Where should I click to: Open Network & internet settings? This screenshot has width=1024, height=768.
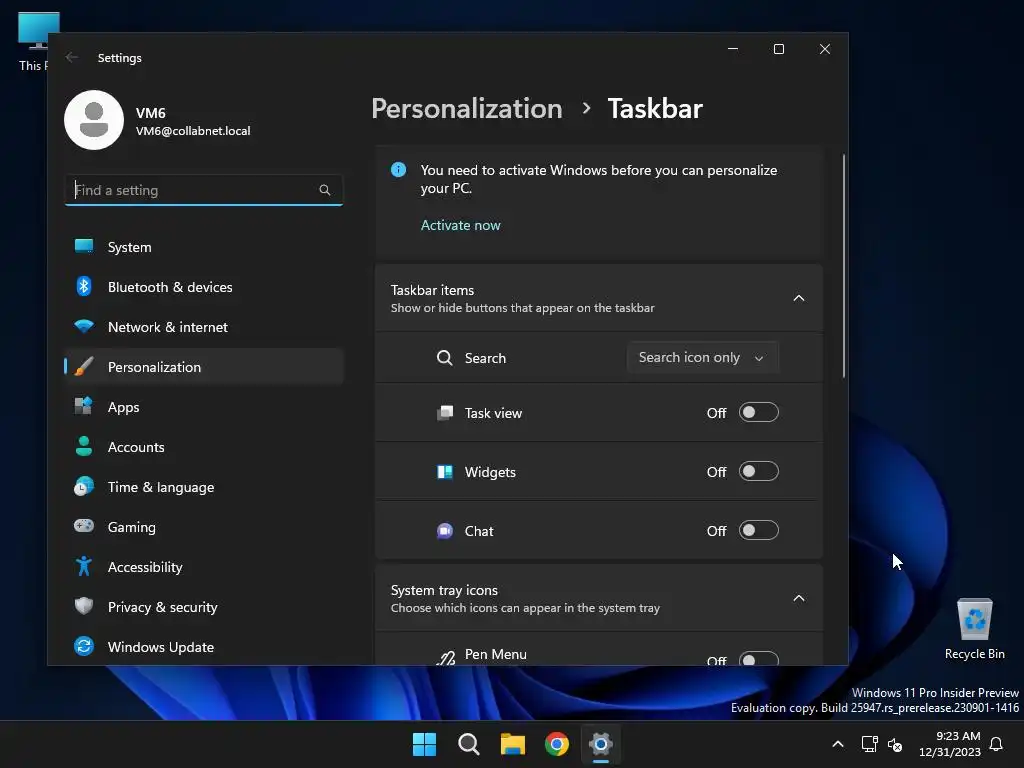(204, 327)
